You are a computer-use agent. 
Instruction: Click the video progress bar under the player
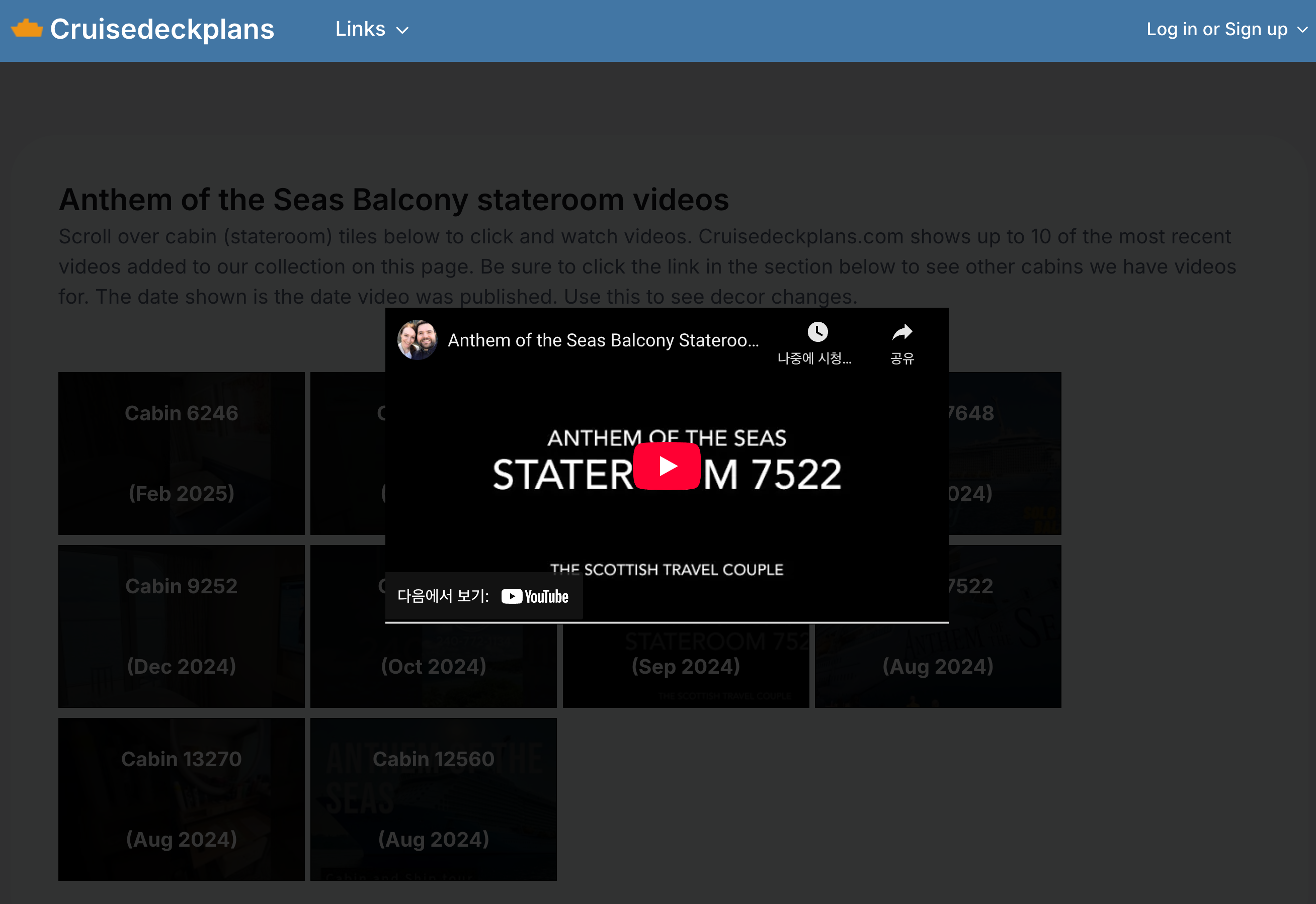667,622
